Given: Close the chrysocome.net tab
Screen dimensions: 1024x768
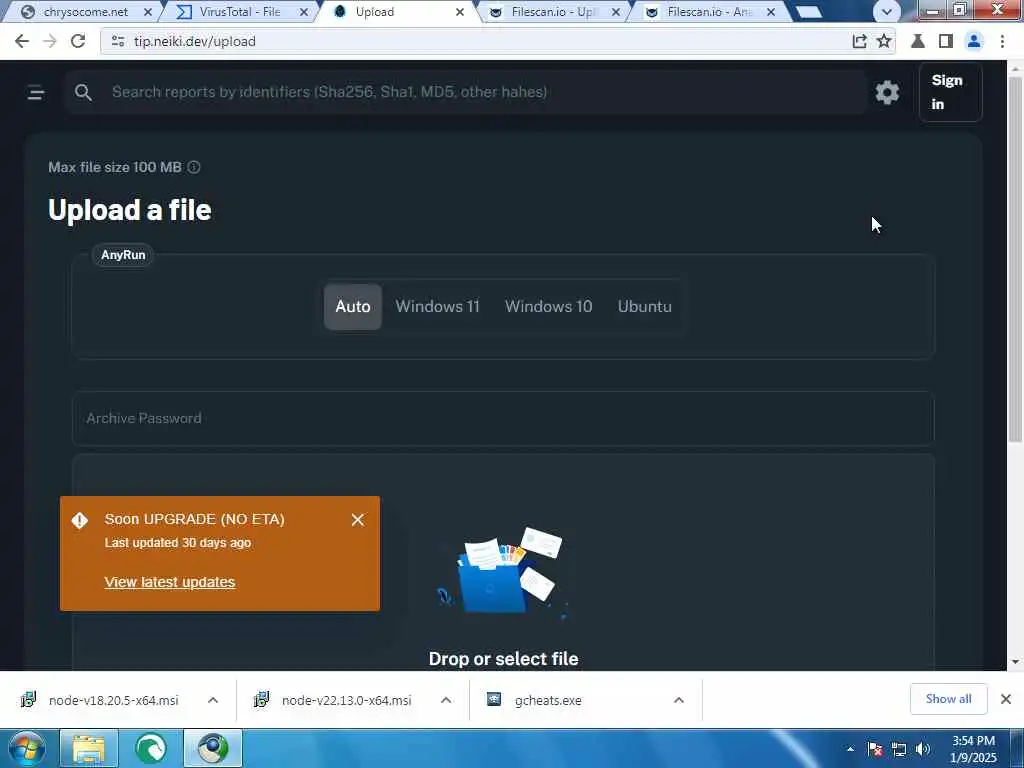Looking at the screenshot, I should [148, 12].
